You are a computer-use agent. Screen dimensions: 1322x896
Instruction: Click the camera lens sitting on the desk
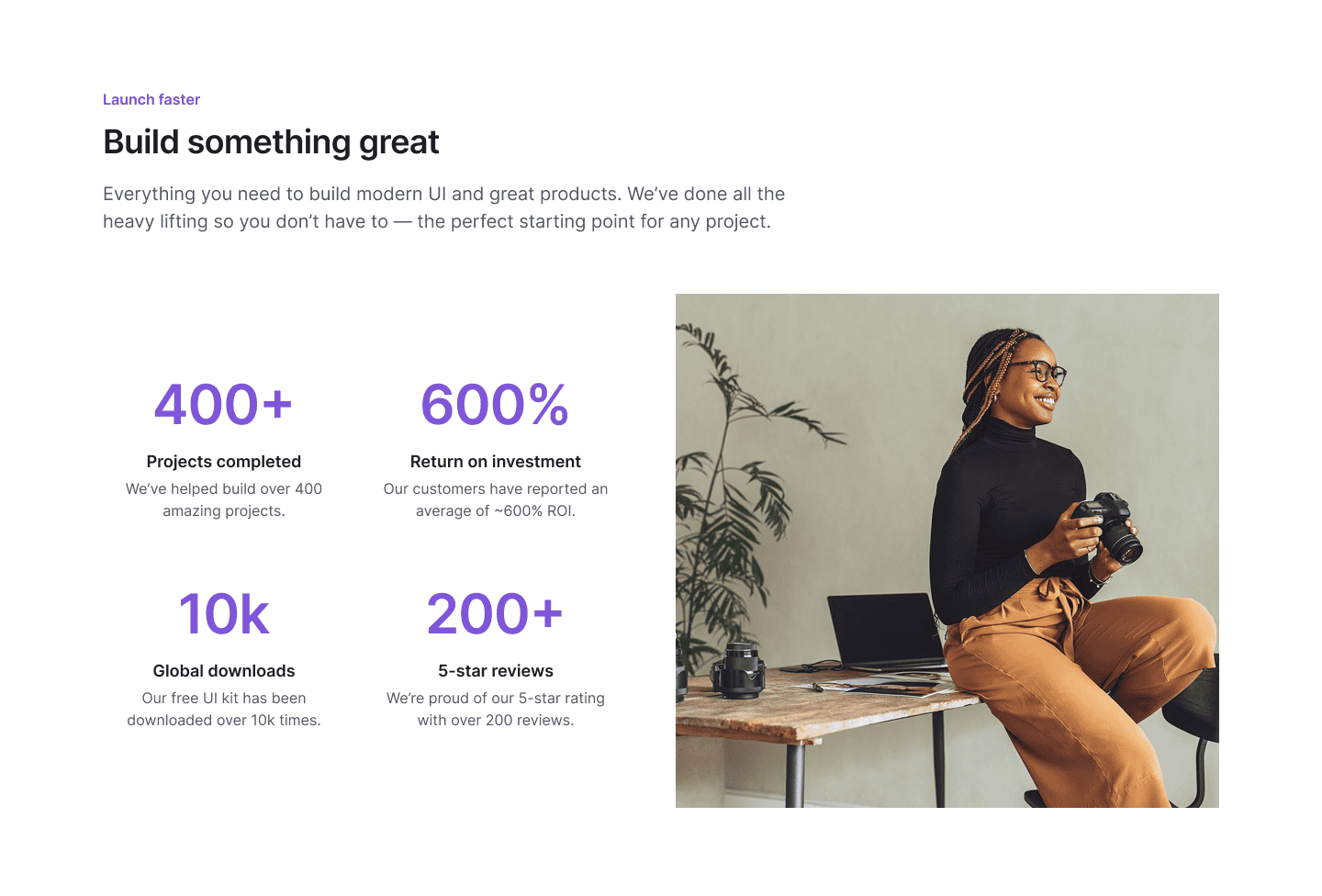point(739,670)
